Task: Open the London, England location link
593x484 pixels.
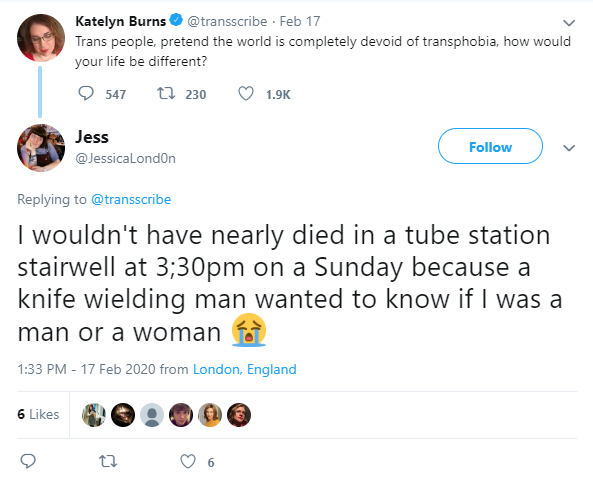Action: pos(245,369)
